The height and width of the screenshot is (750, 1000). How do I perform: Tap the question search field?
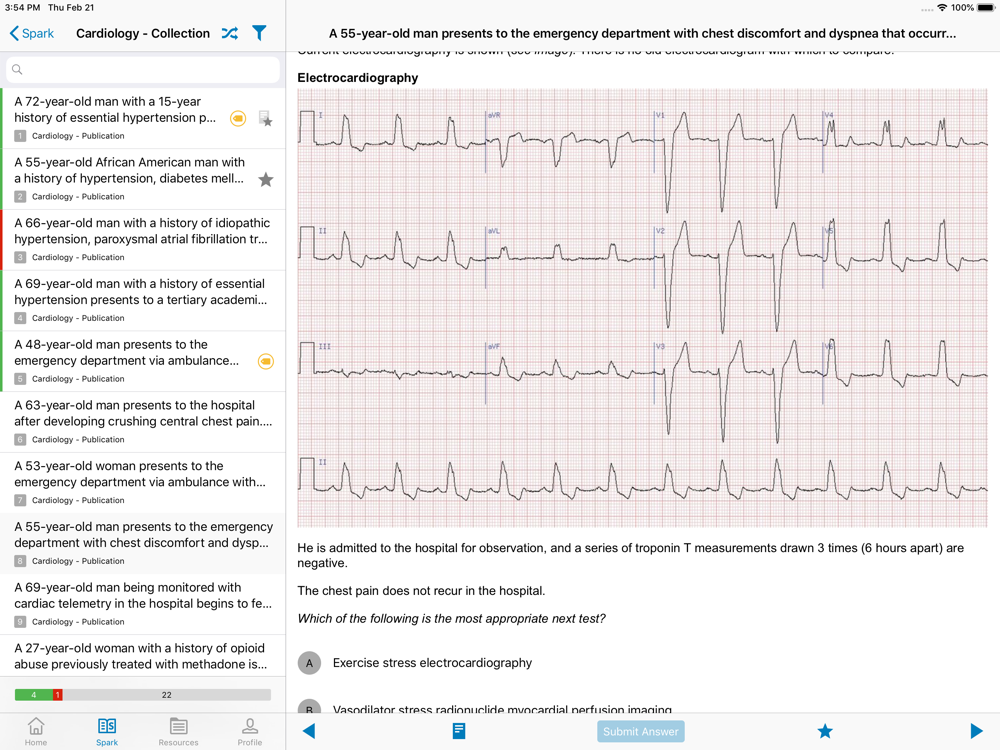(x=142, y=69)
